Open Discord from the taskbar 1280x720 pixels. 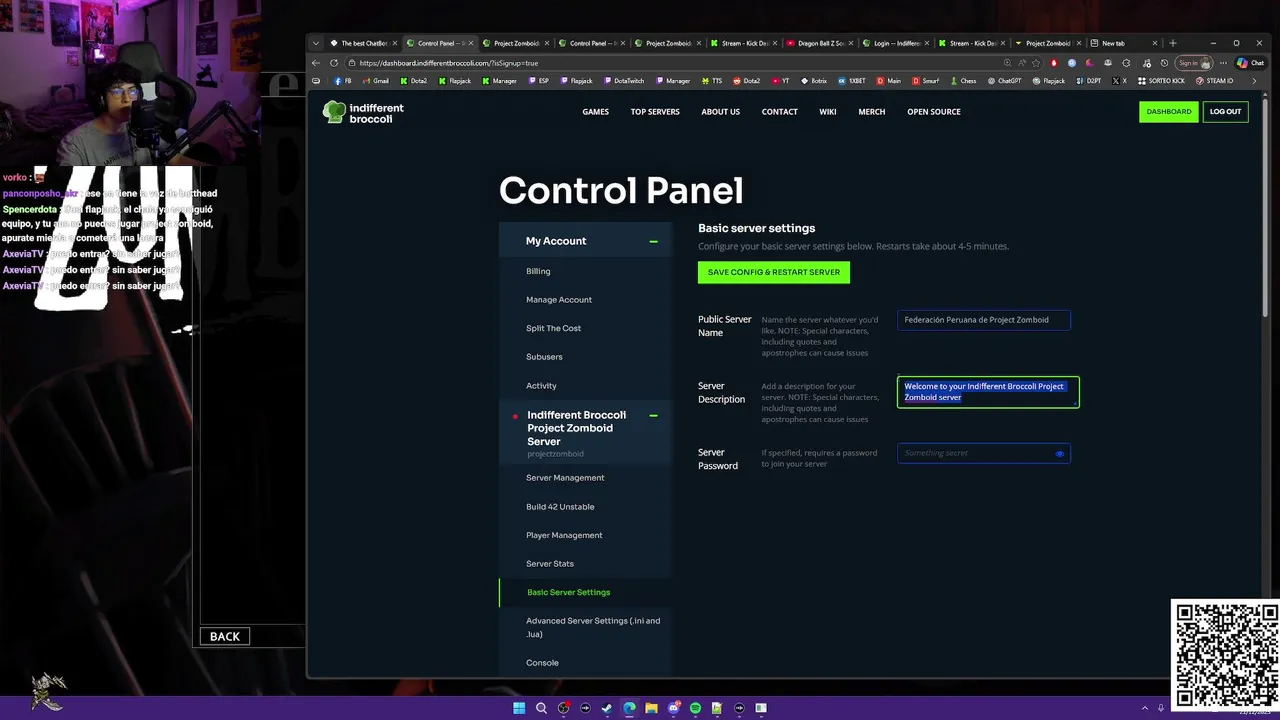point(673,708)
